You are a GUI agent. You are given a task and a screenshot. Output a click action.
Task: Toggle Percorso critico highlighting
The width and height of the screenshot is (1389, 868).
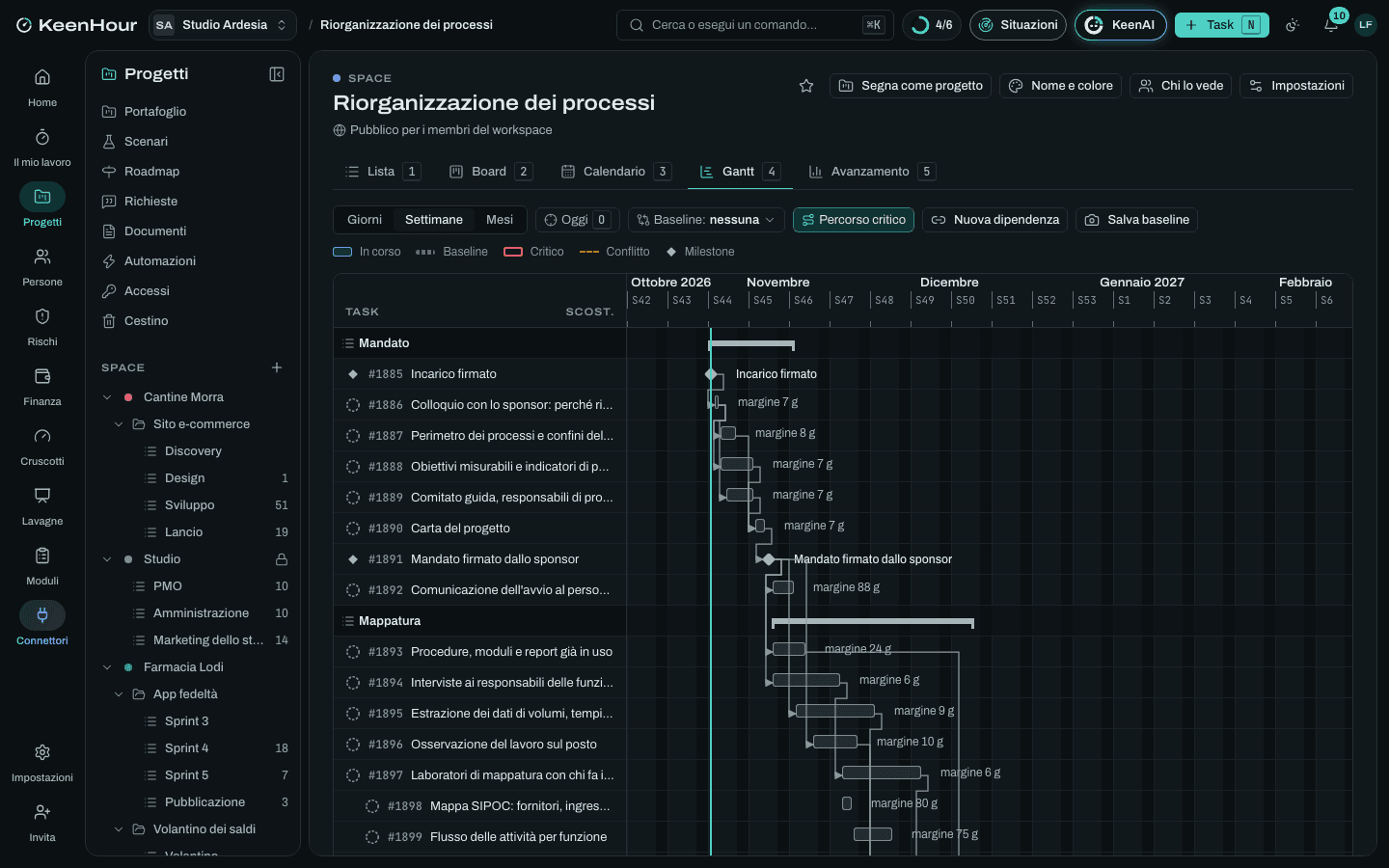(854, 220)
